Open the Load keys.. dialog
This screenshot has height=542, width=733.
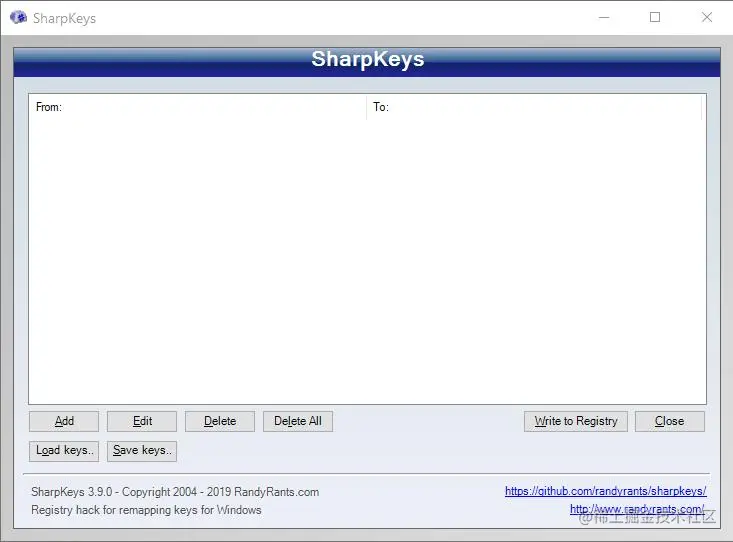(64, 451)
